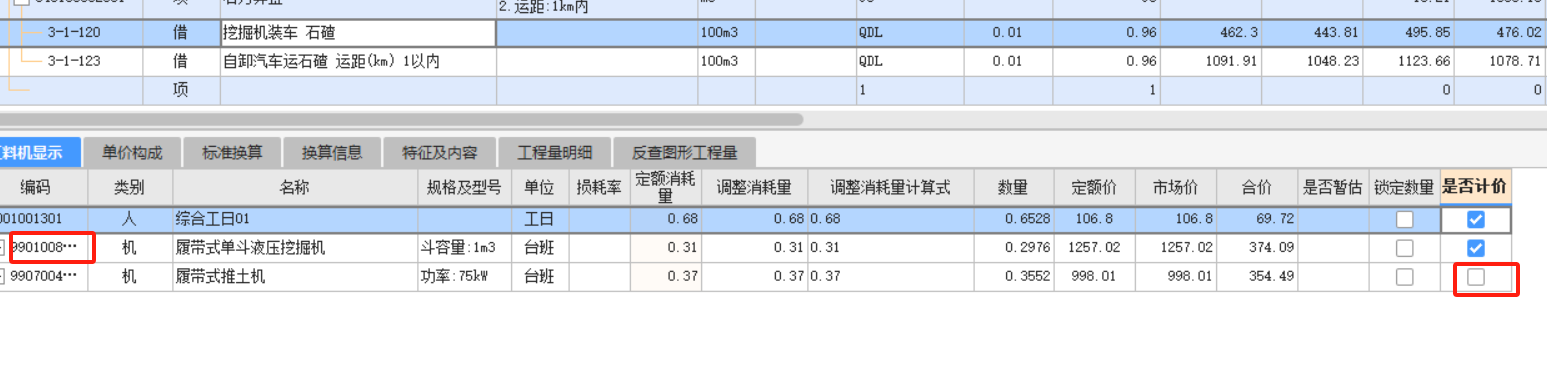Click the 69.72 total price cell
Screen dimensions: 1547x376
(x=1257, y=219)
